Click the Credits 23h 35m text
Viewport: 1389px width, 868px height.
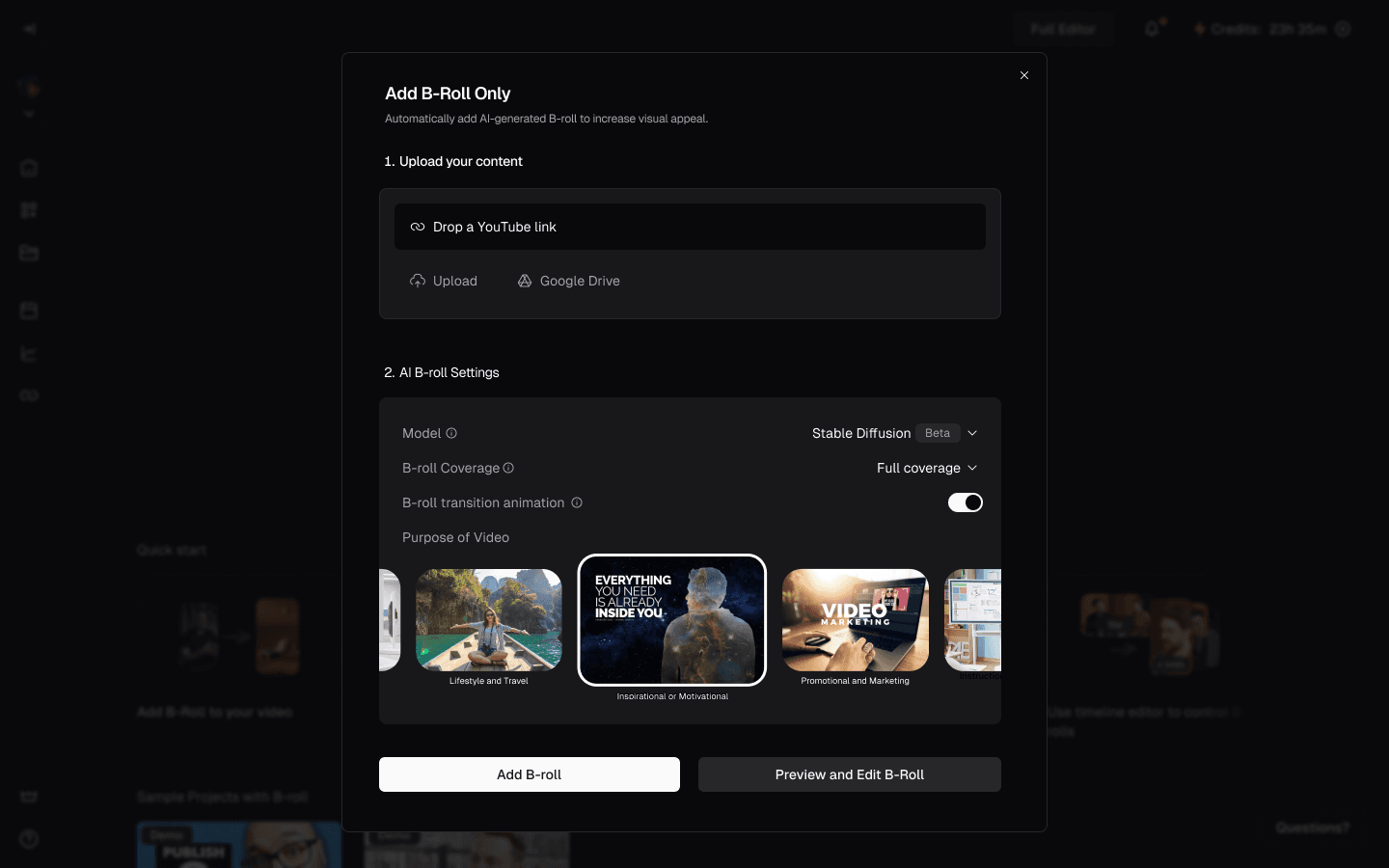pos(1268,29)
